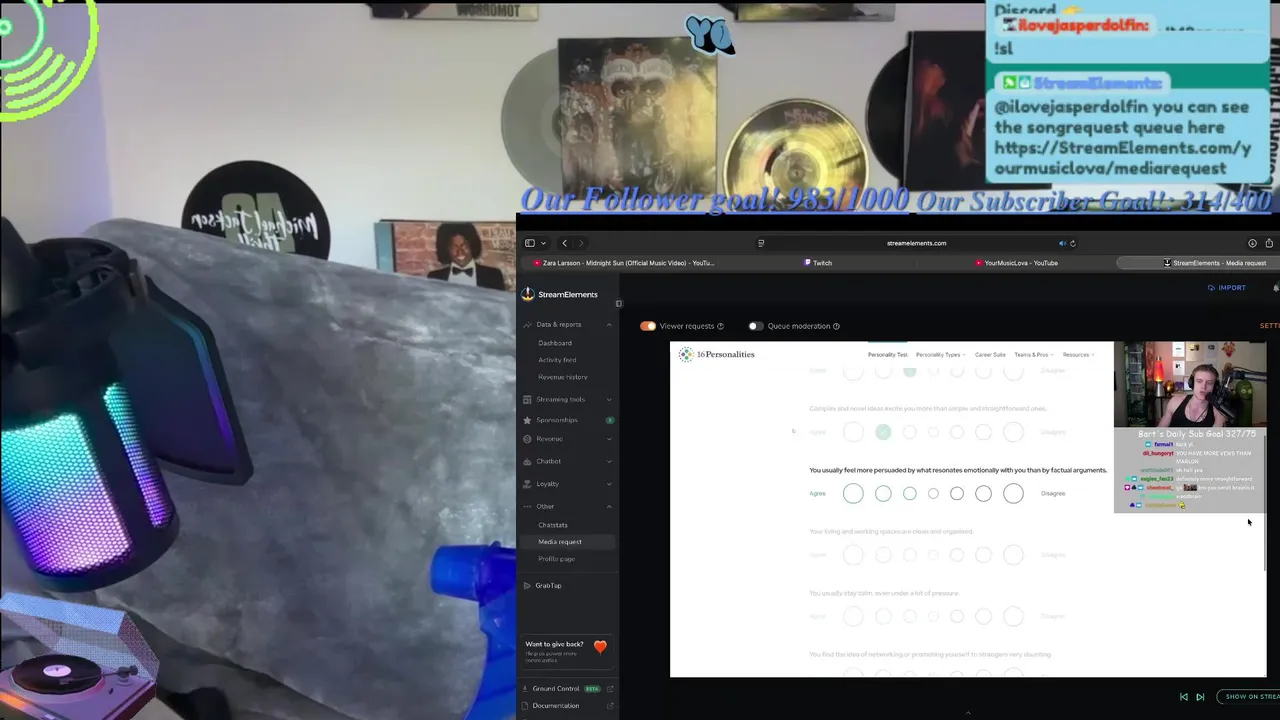
Task: Open Career Suite in the 16Personalities header
Action: [990, 355]
